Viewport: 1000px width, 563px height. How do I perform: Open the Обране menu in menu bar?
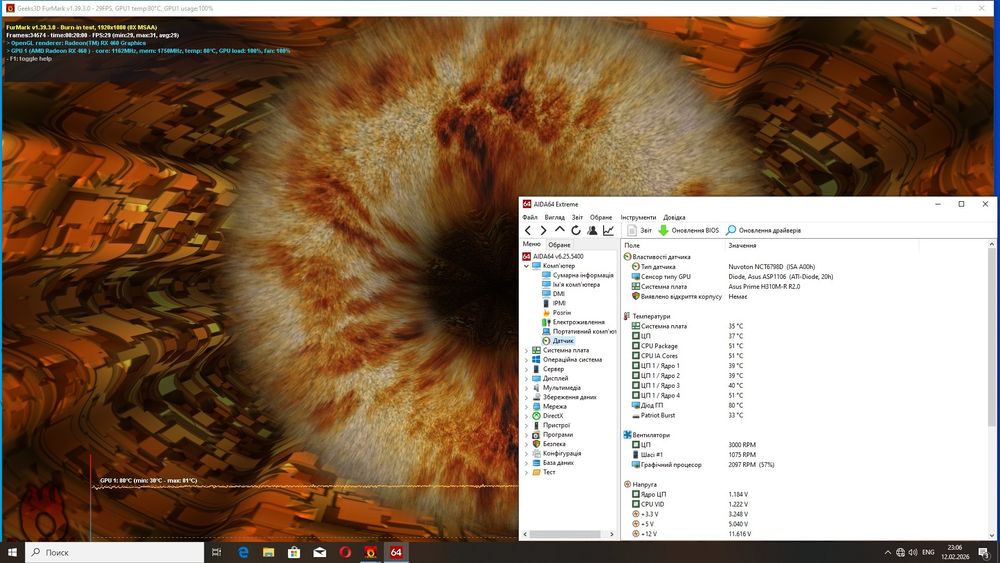pyautogui.click(x=601, y=217)
